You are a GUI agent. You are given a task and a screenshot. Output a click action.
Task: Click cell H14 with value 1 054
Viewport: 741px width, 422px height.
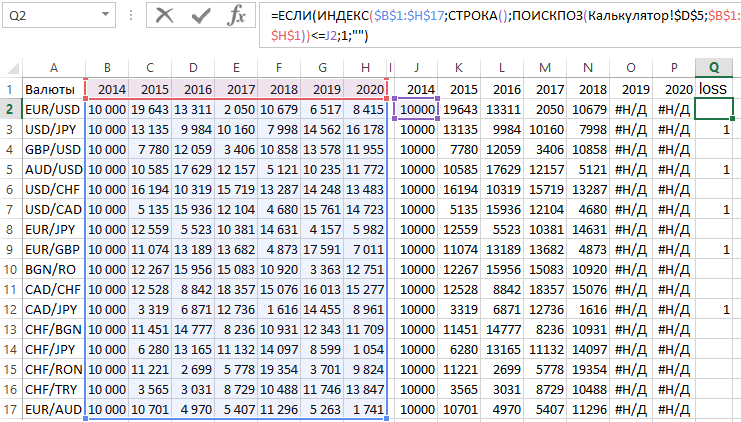365,349
